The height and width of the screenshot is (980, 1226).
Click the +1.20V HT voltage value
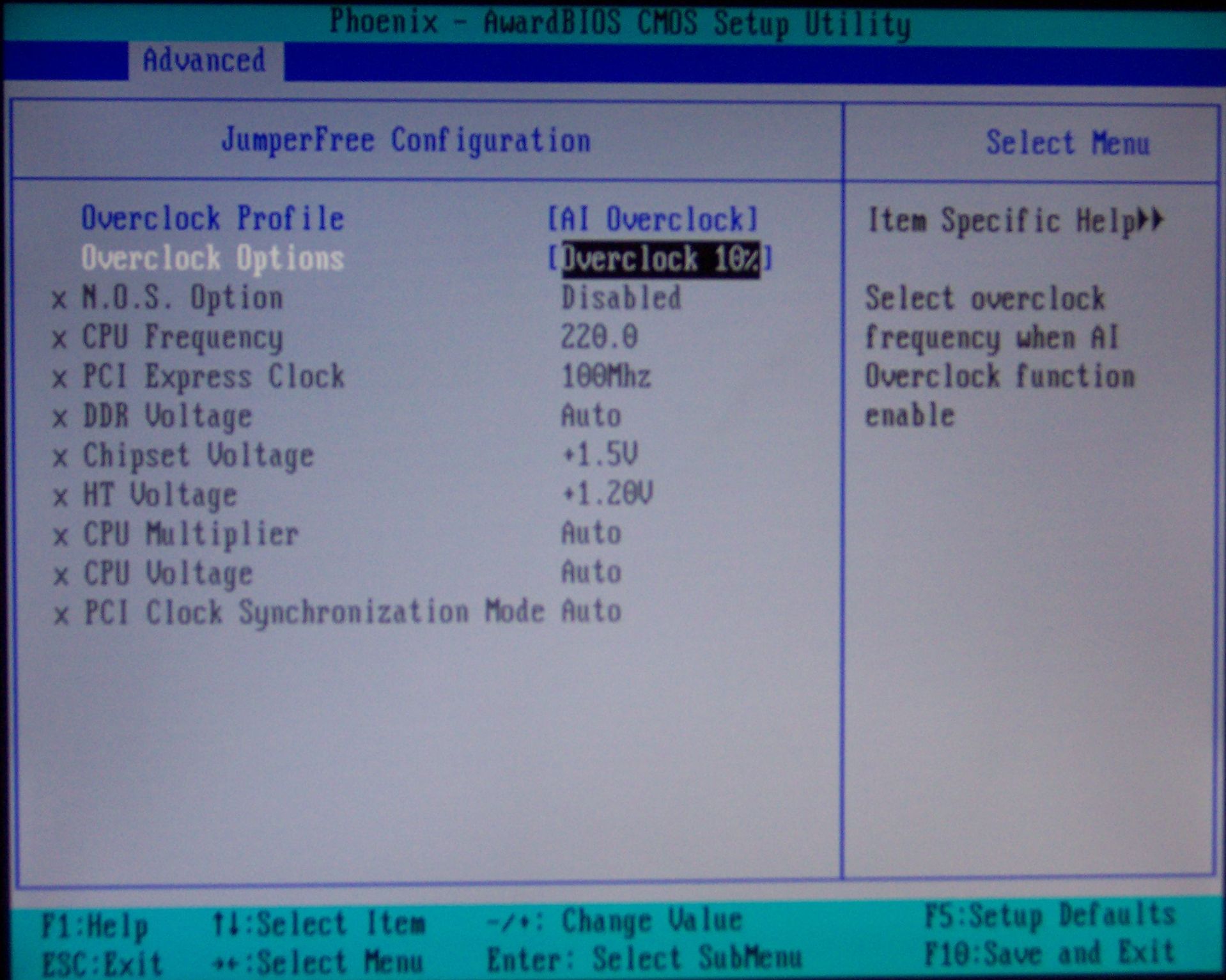pos(607,494)
